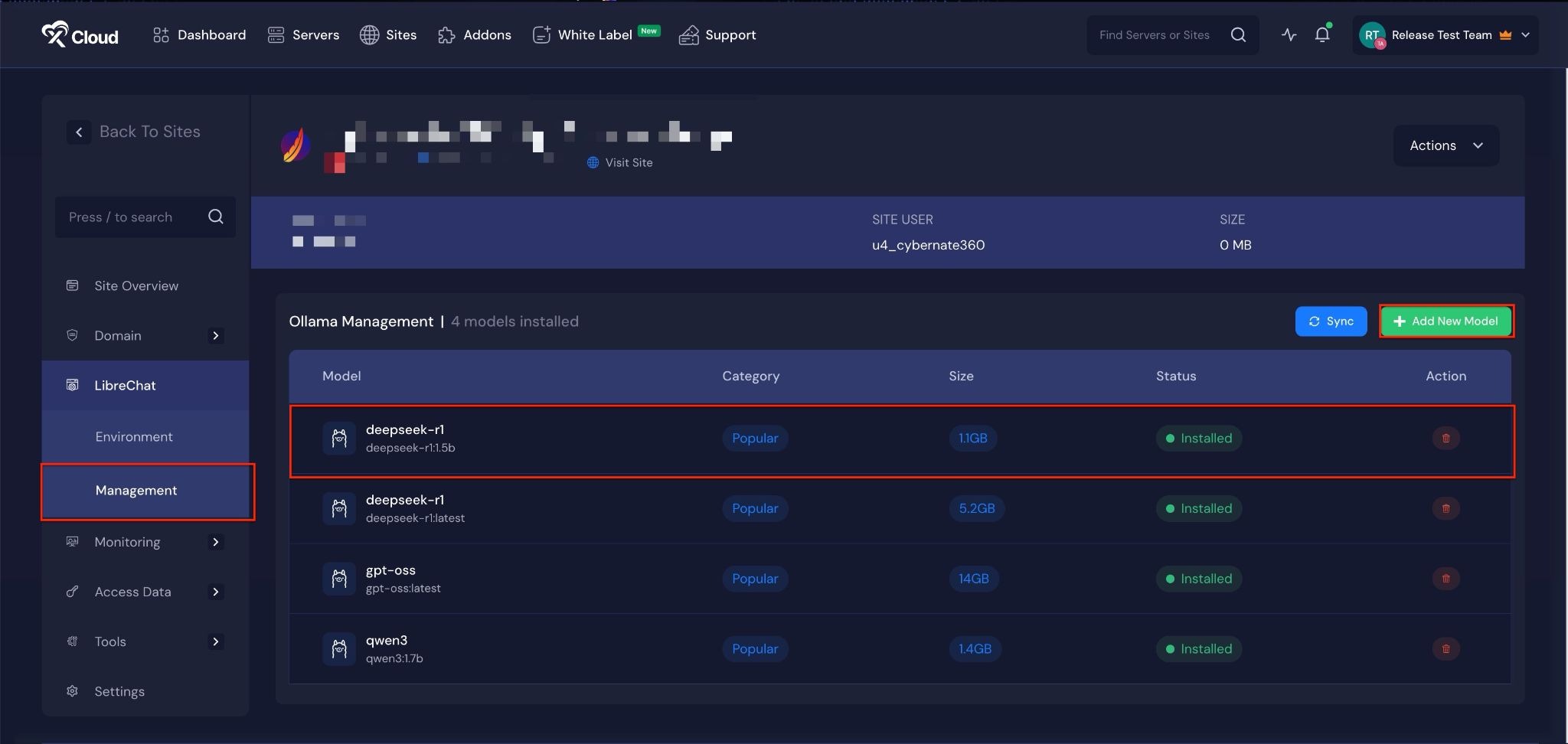
Task: Click the notifications bell icon
Action: [1322, 35]
